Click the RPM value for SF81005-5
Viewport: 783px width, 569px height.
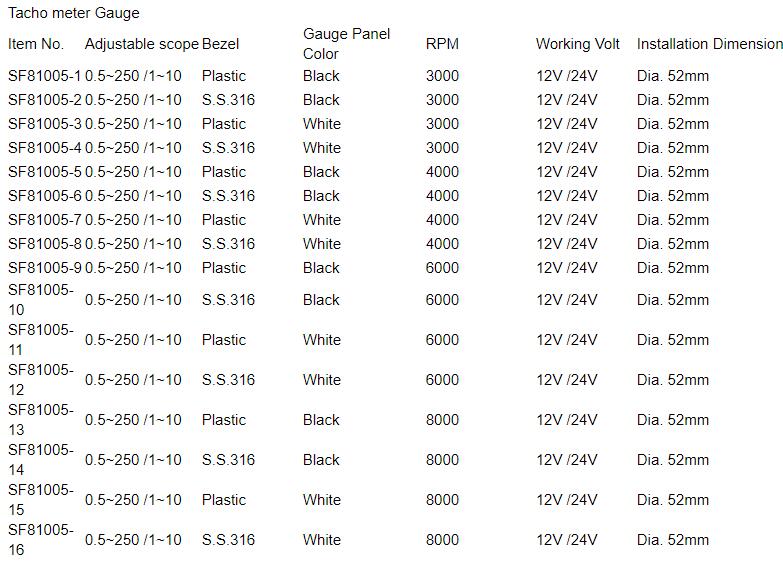tap(442, 172)
